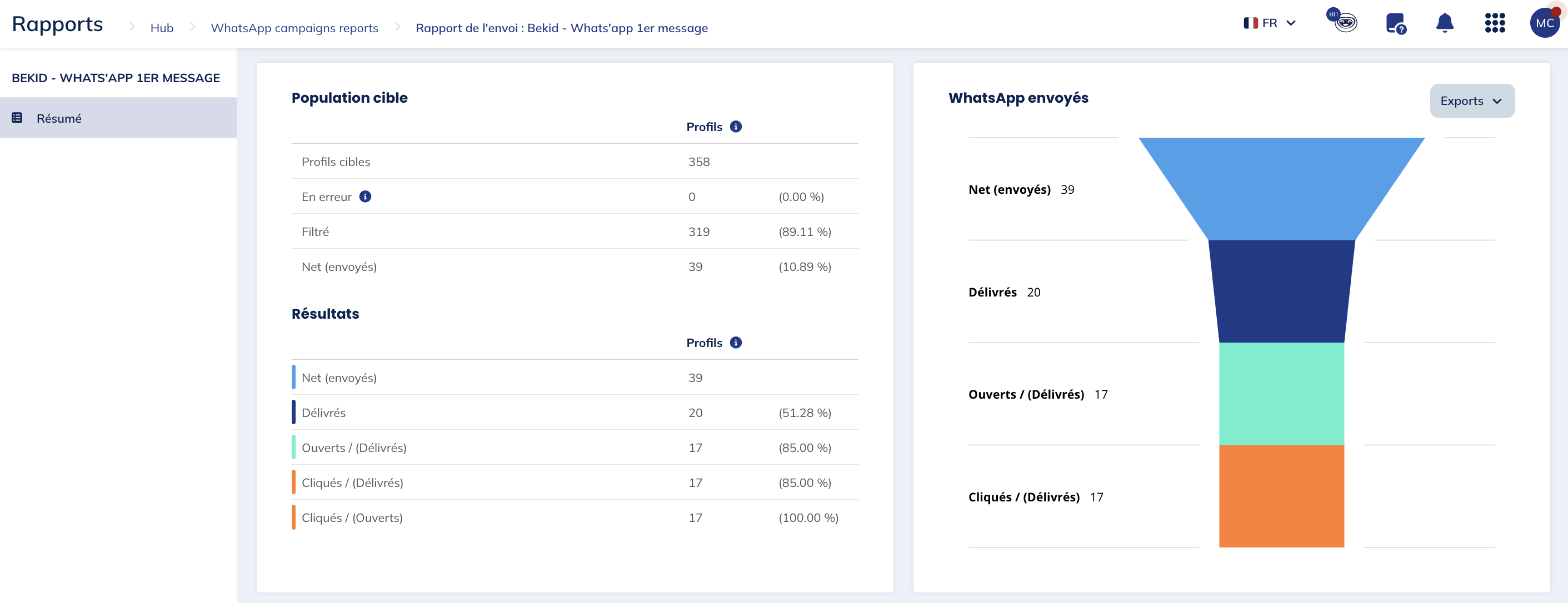Image resolution: width=1568 pixels, height=603 pixels.
Task: Navigate to the Hub breadcrumb link
Action: [161, 27]
